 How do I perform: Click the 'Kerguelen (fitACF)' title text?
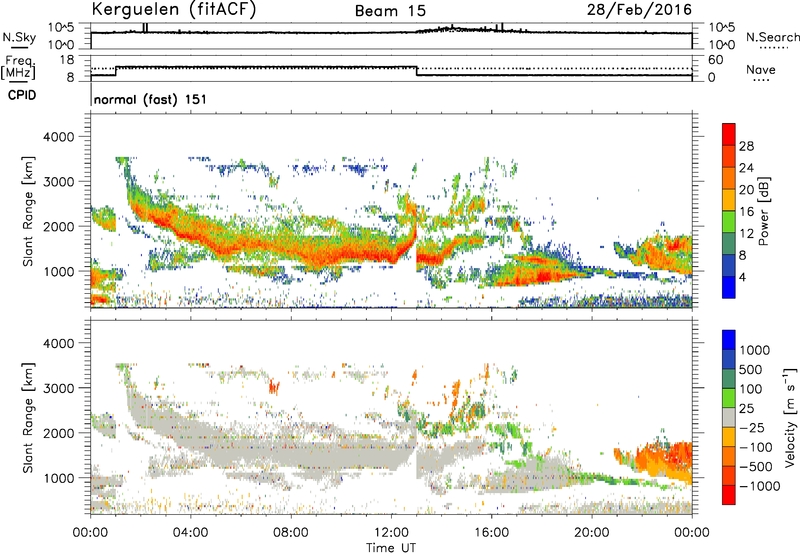pyautogui.click(x=173, y=10)
